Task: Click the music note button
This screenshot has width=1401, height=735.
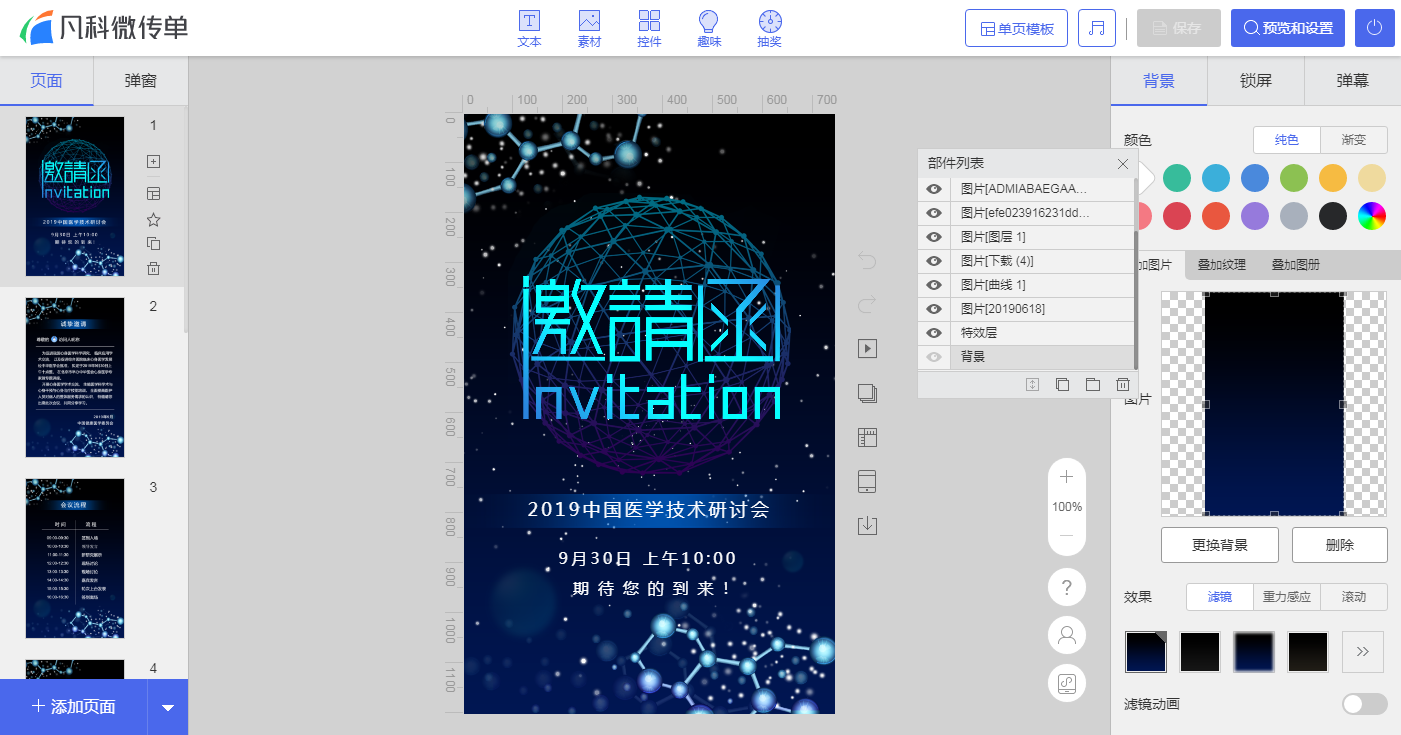Action: (1097, 28)
